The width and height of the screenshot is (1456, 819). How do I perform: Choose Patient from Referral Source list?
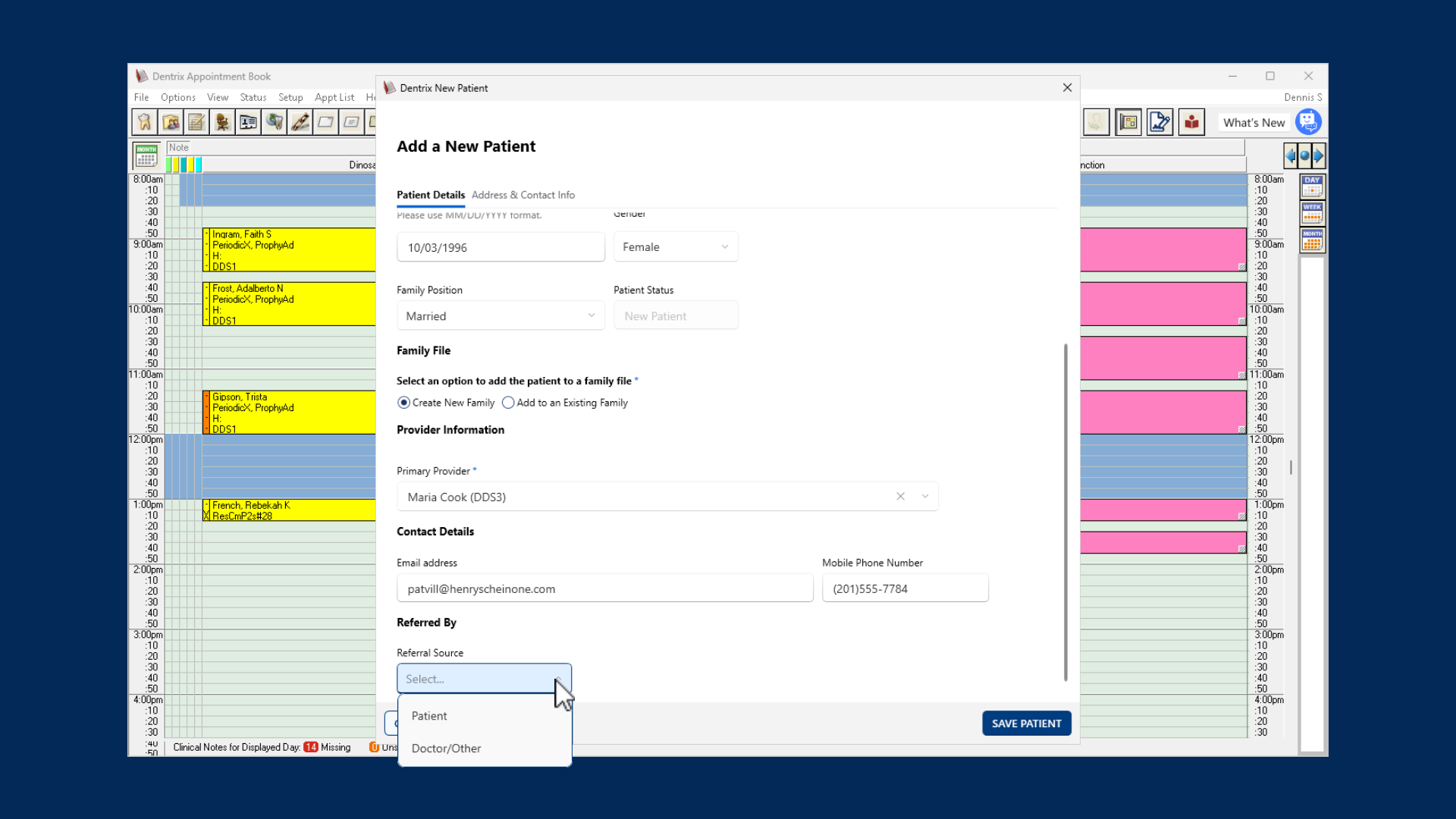pos(485,716)
